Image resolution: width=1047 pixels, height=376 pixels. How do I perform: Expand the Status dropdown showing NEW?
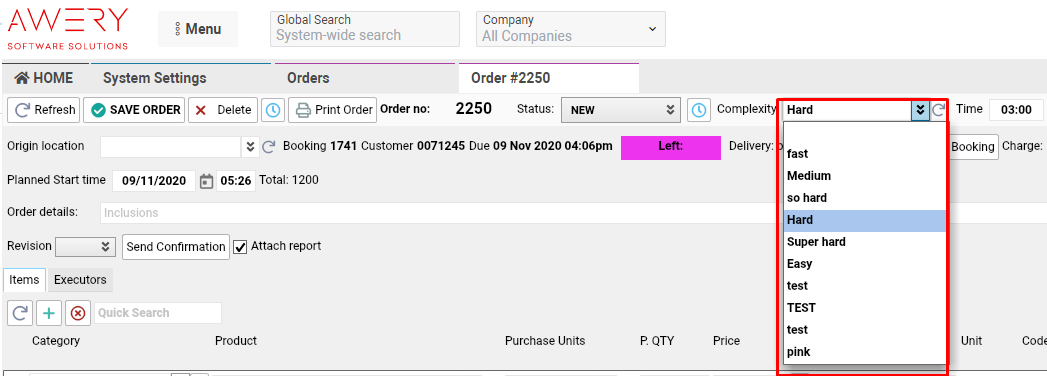(620, 110)
